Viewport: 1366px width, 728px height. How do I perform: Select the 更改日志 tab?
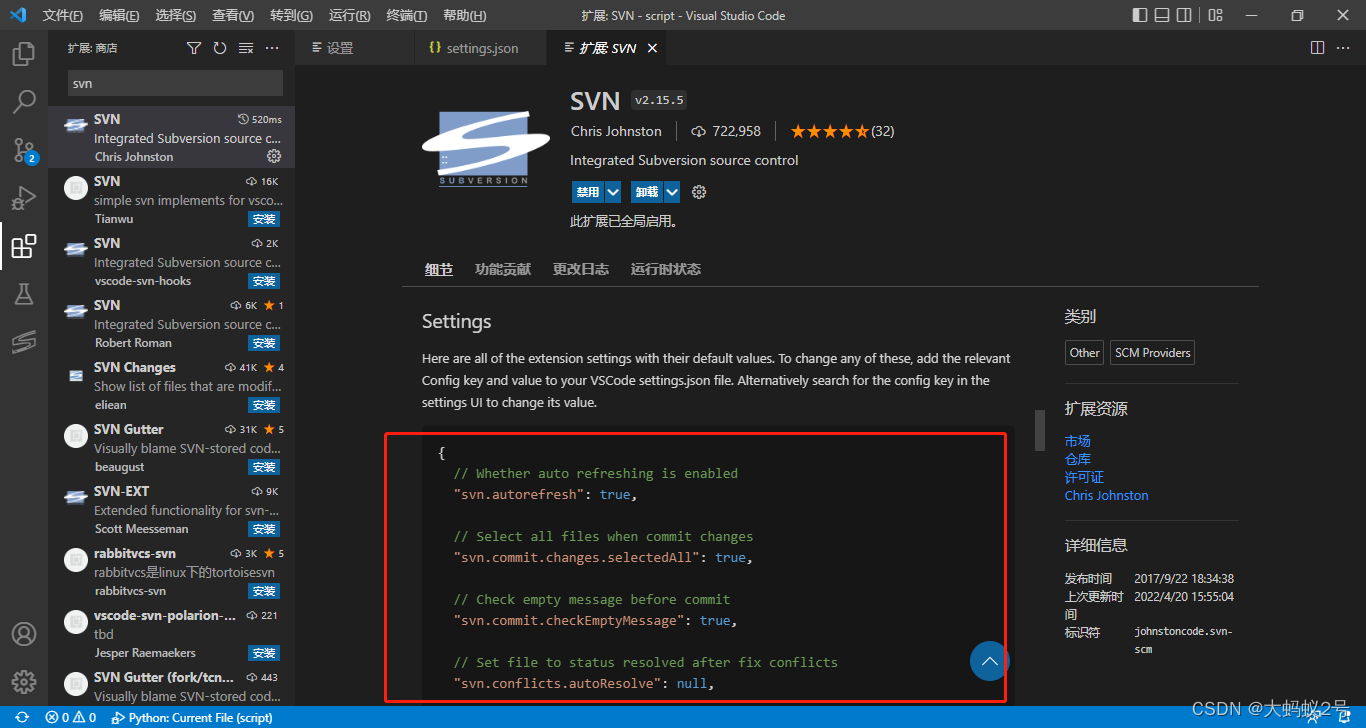coord(581,269)
